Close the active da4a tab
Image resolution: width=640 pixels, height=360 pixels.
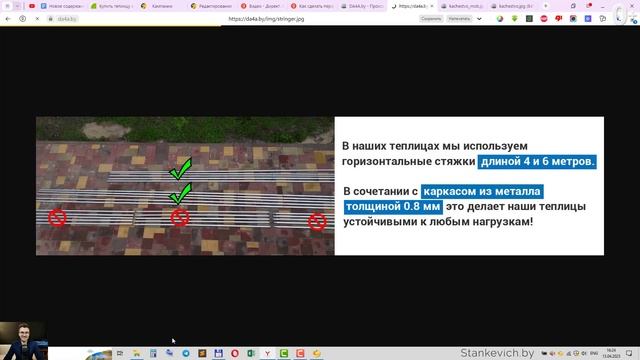431,6
